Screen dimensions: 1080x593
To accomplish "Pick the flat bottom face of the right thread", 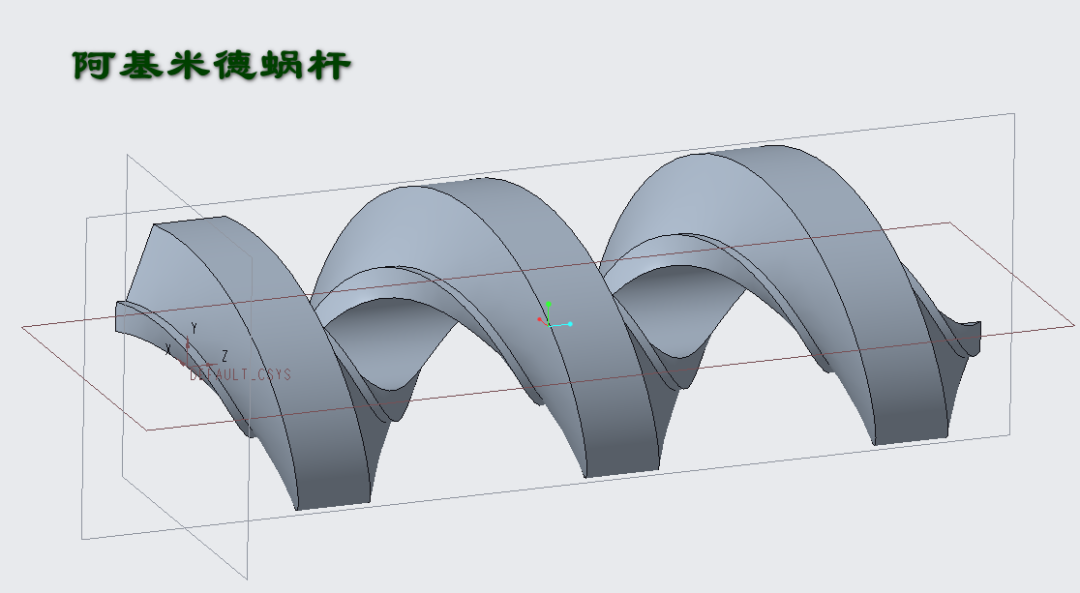I will pos(910,435).
